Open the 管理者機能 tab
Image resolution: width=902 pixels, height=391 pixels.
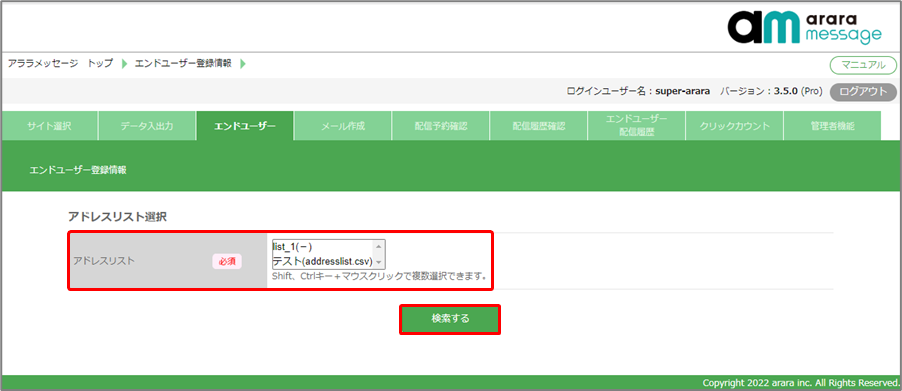point(832,126)
